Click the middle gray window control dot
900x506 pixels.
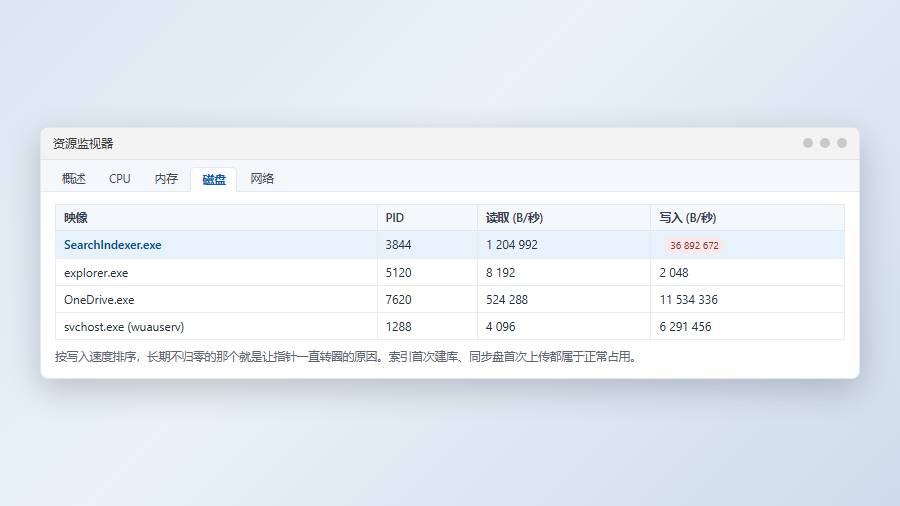(x=825, y=143)
